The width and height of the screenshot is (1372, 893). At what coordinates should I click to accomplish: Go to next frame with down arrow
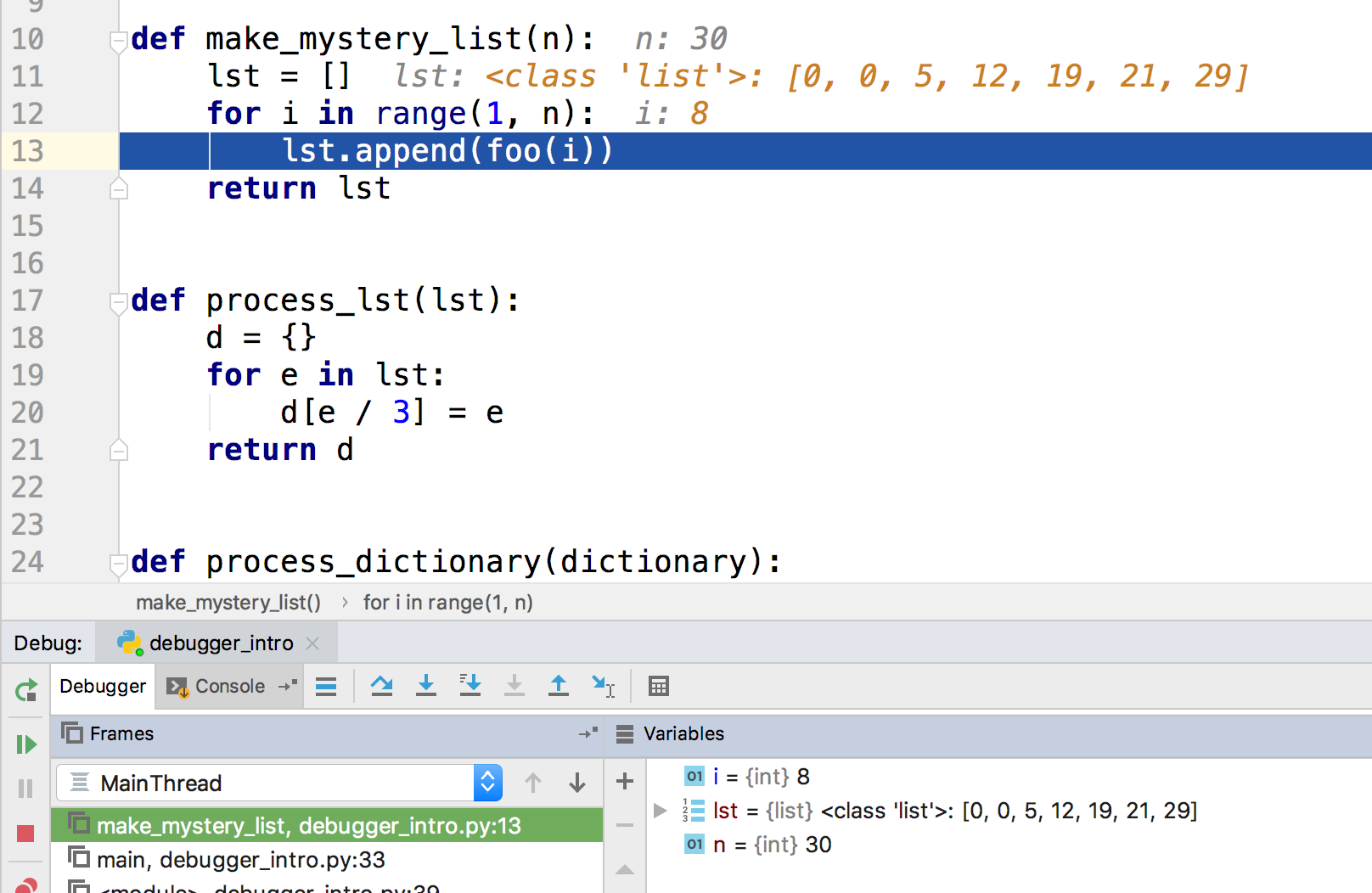(x=577, y=783)
